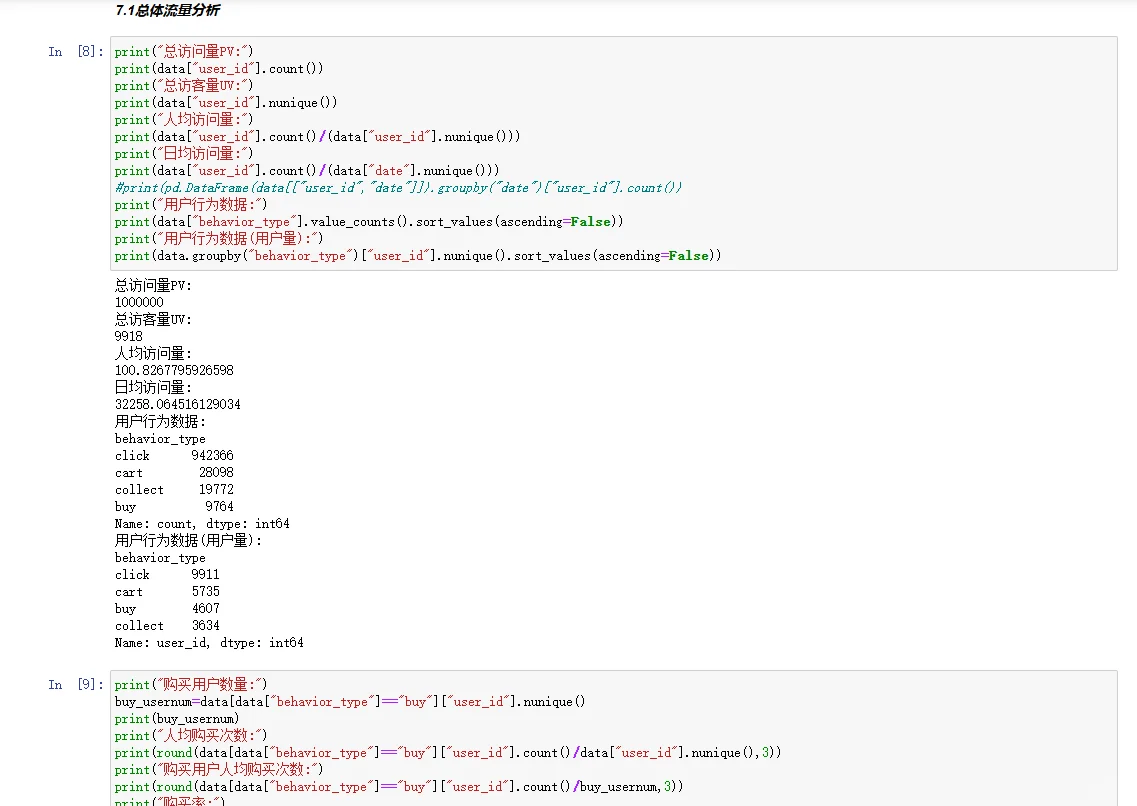The image size is (1137, 806).
Task: Click the 日均访问量: output label
Action: [153, 388]
